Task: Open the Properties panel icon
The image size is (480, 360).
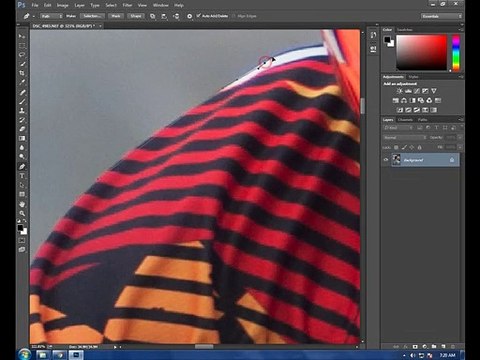Action: 373,49
